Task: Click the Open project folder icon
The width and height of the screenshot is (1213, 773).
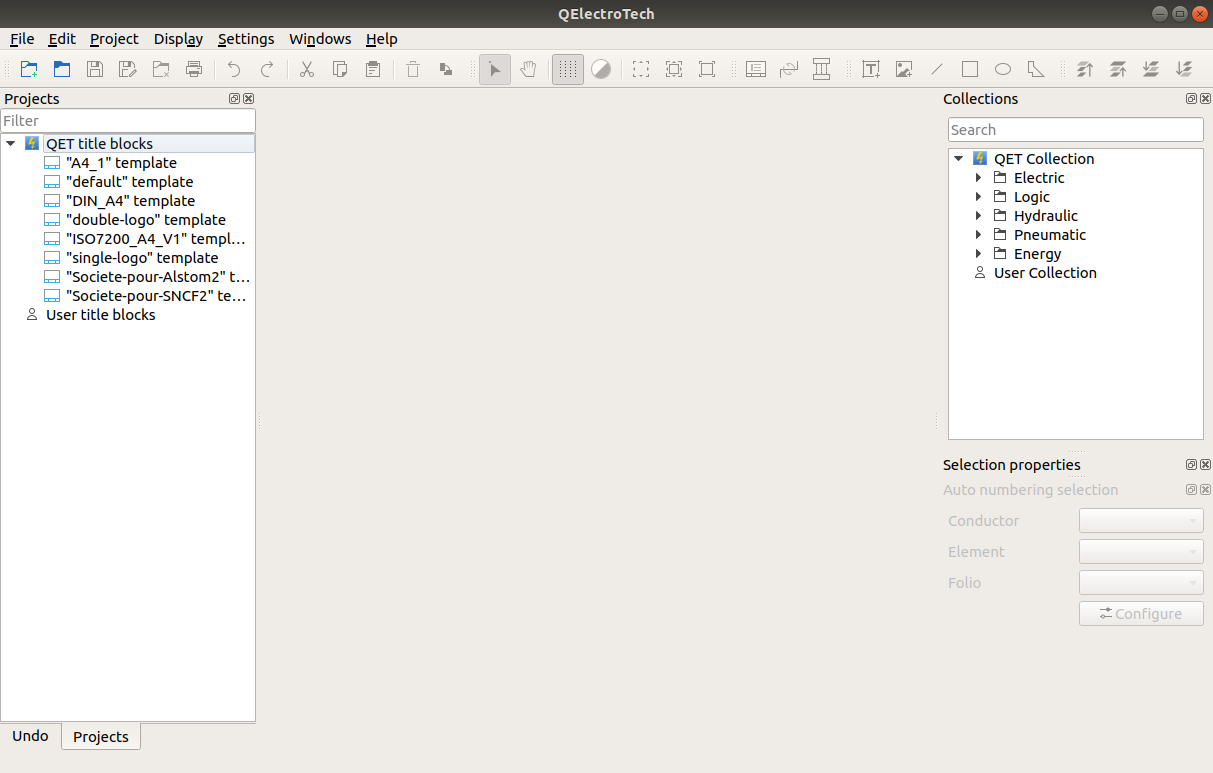Action: (x=62, y=69)
